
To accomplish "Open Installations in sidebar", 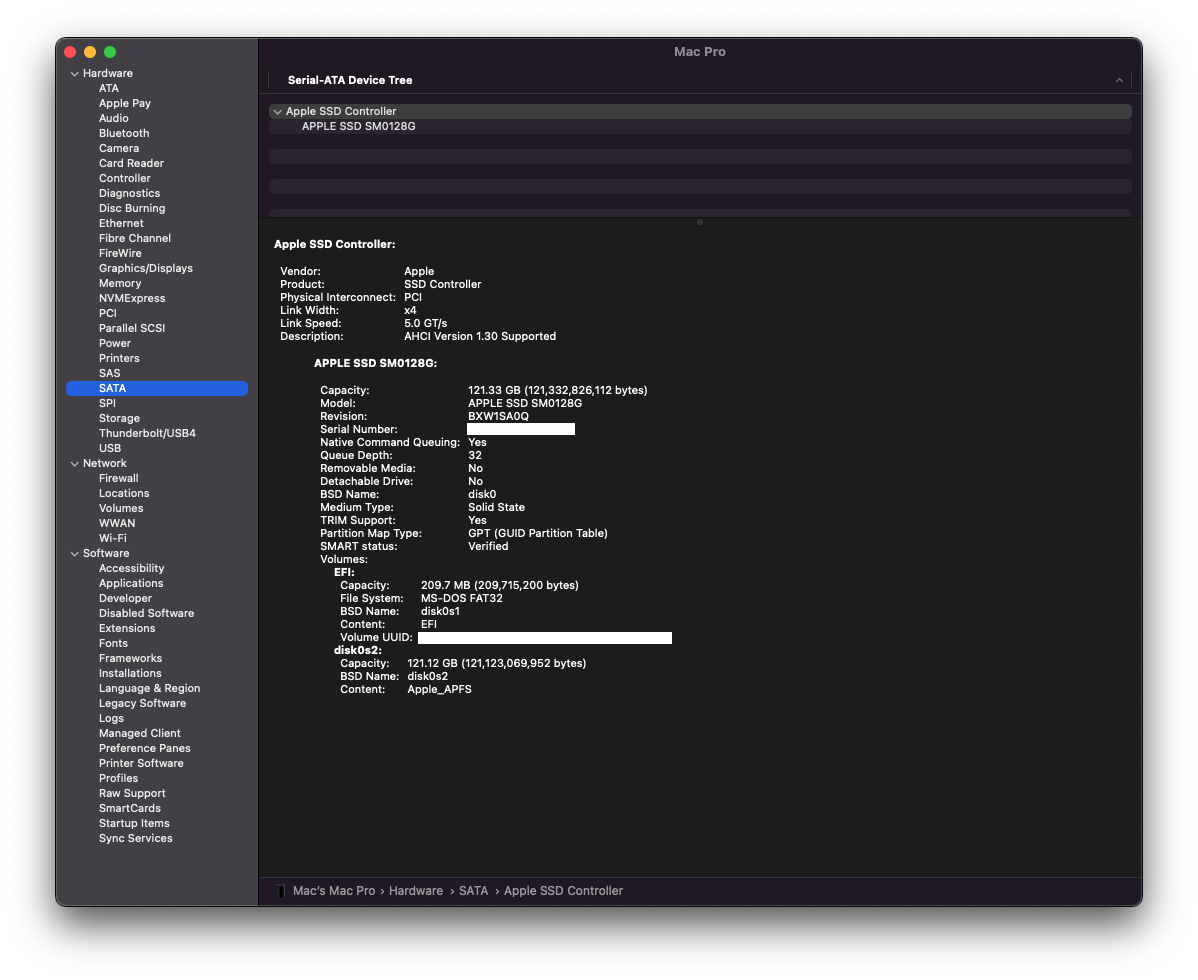I will [130, 673].
